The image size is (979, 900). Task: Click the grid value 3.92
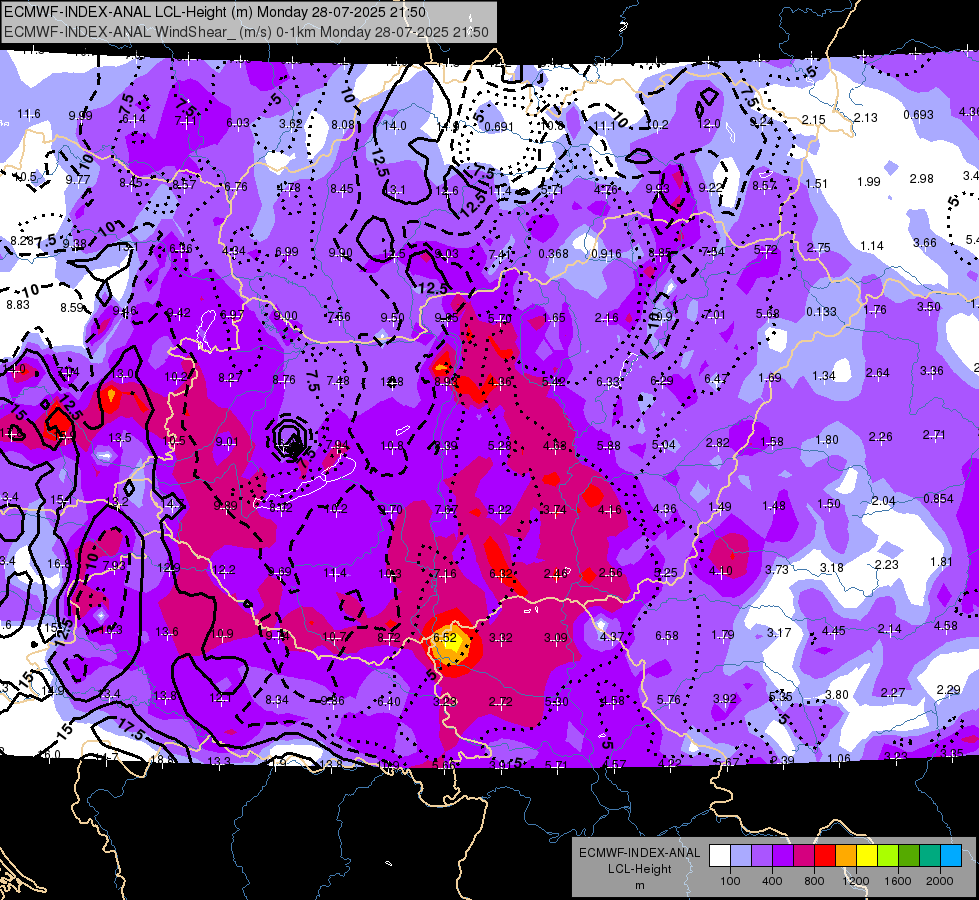(725, 698)
